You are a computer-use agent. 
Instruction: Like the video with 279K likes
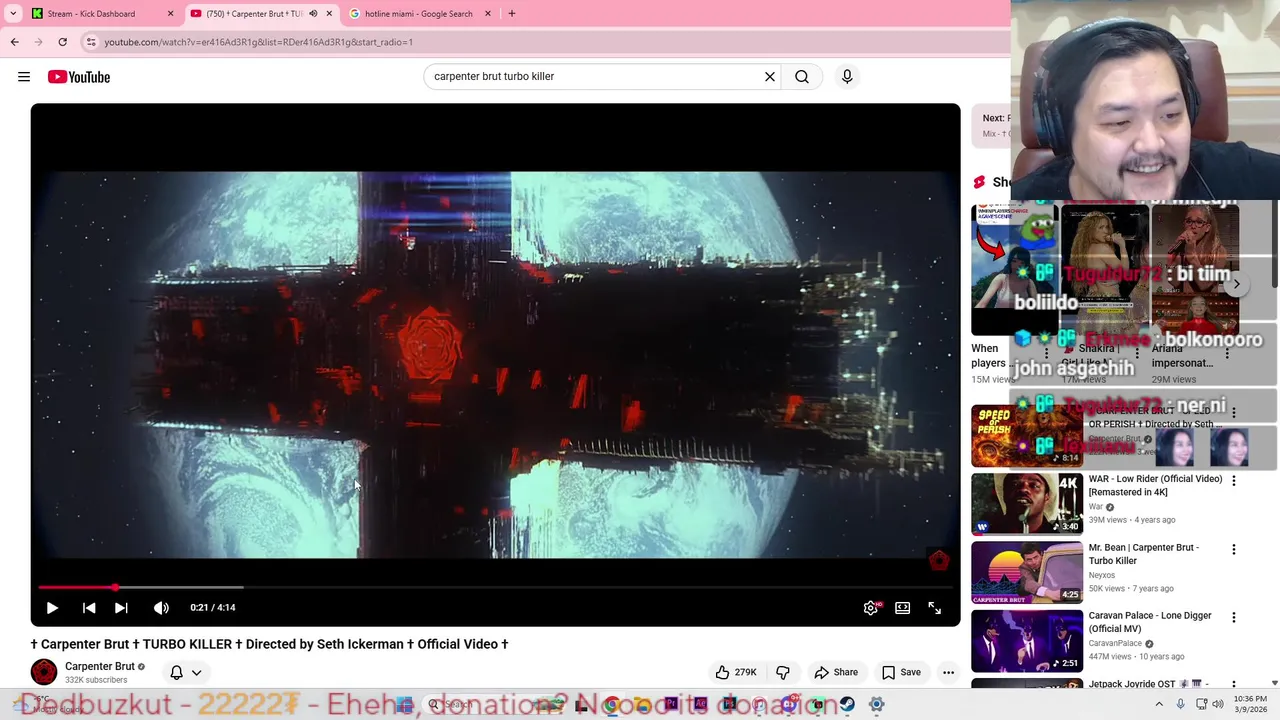[735, 672]
